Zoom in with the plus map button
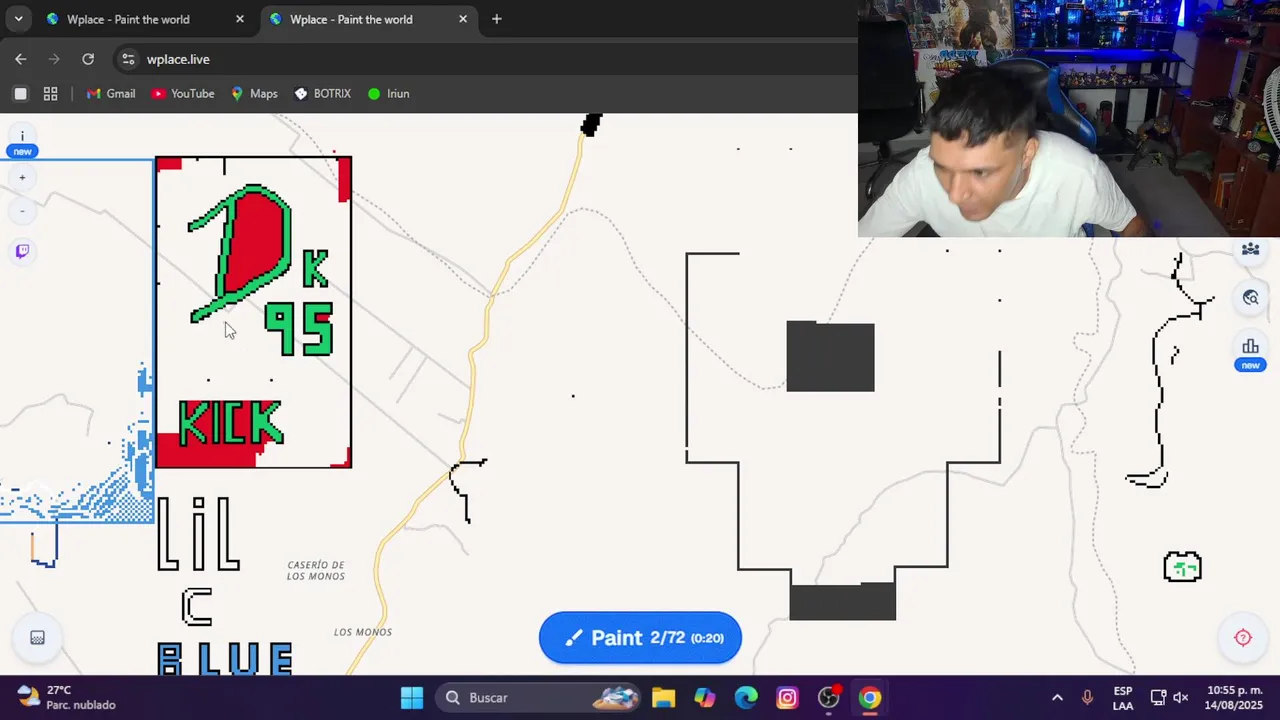1280x720 pixels. pos(22,178)
